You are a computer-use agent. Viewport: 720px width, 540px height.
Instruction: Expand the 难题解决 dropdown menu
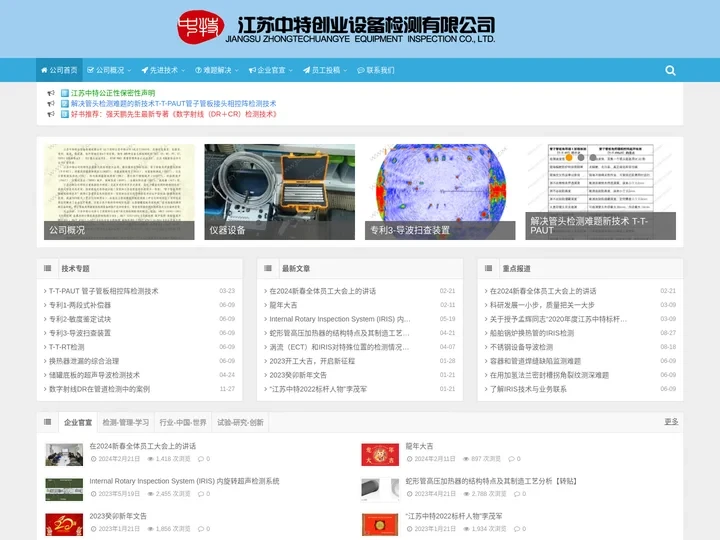pos(217,70)
